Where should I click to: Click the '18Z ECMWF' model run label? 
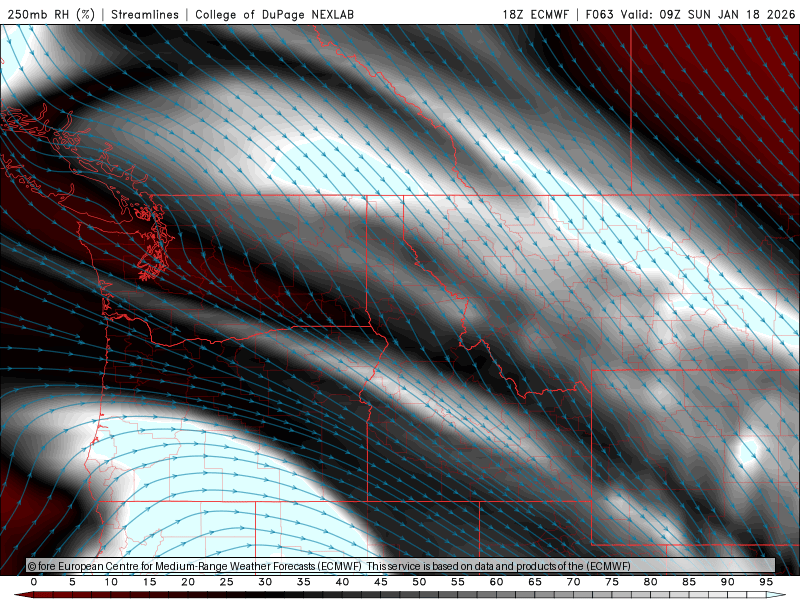[x=535, y=14]
